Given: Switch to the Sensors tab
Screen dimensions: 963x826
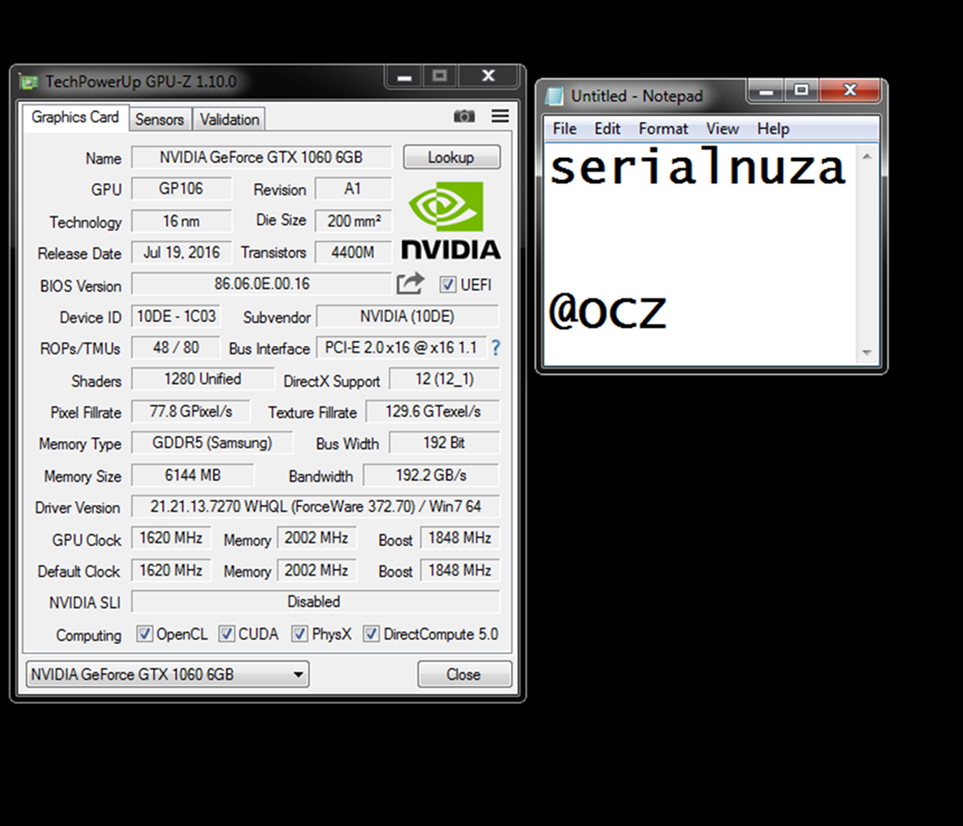Looking at the screenshot, I should [x=159, y=119].
